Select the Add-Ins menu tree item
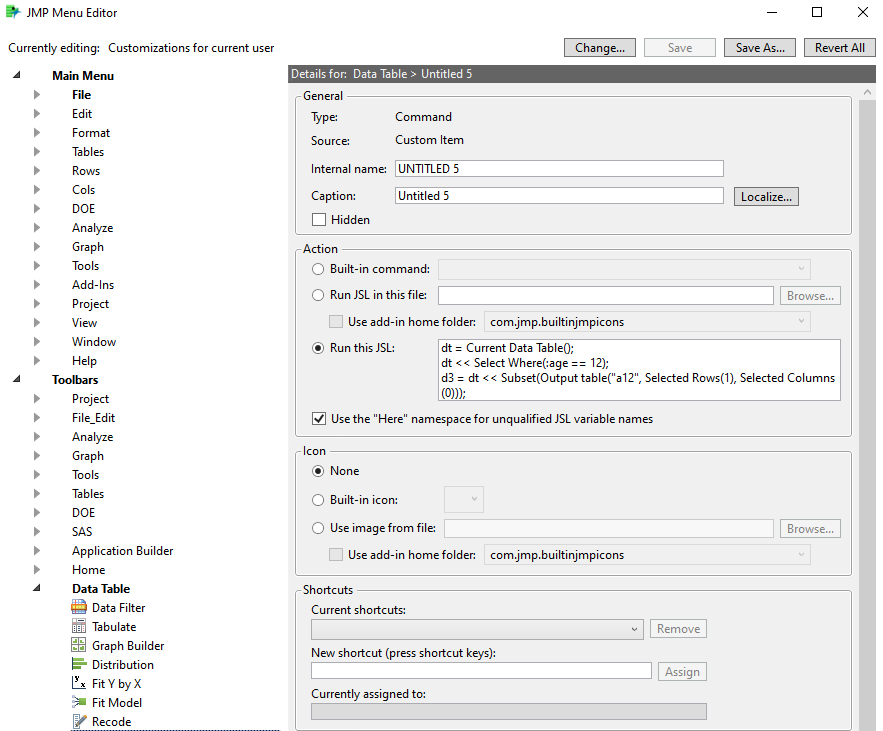 click(93, 284)
